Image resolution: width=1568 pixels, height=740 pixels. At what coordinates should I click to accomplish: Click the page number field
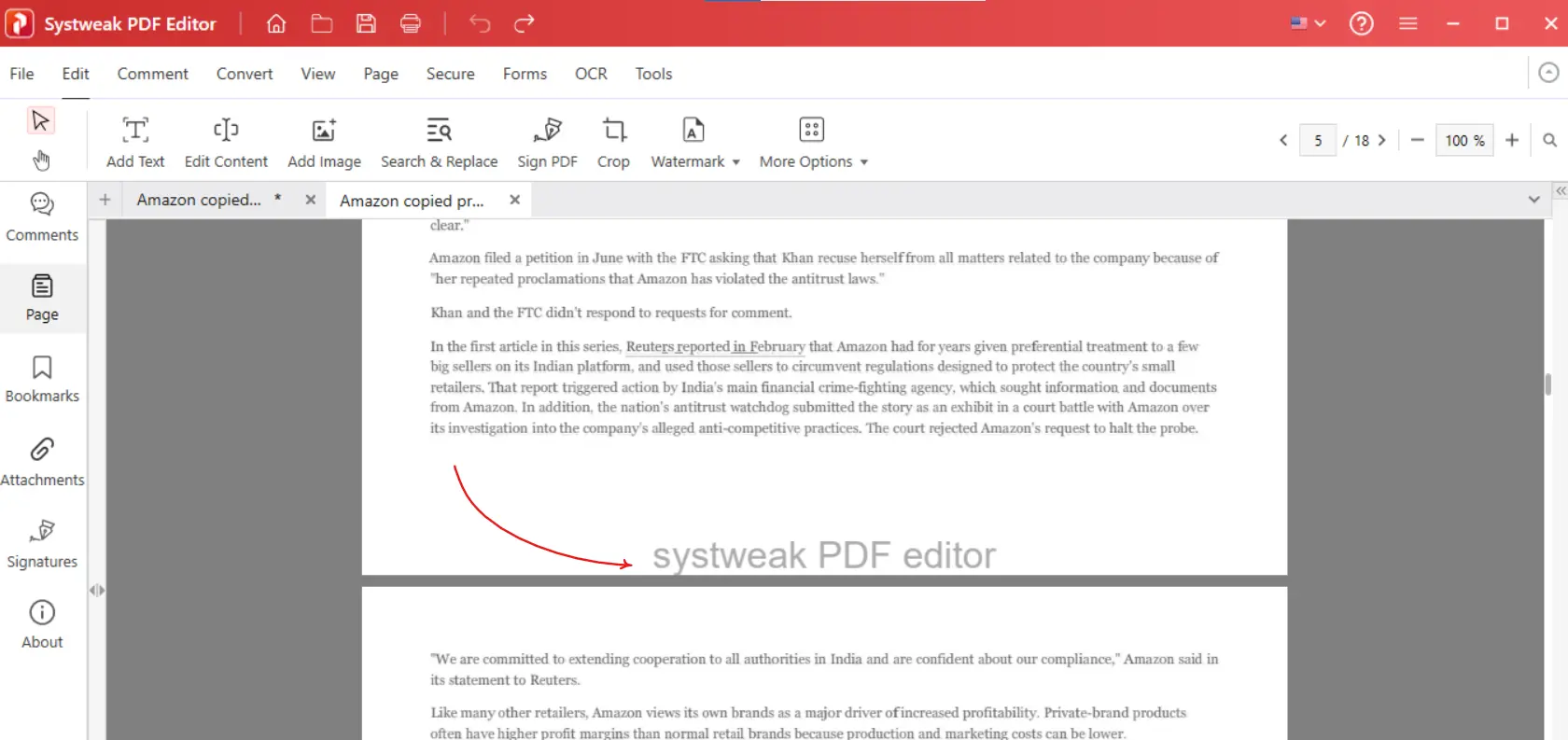point(1317,140)
